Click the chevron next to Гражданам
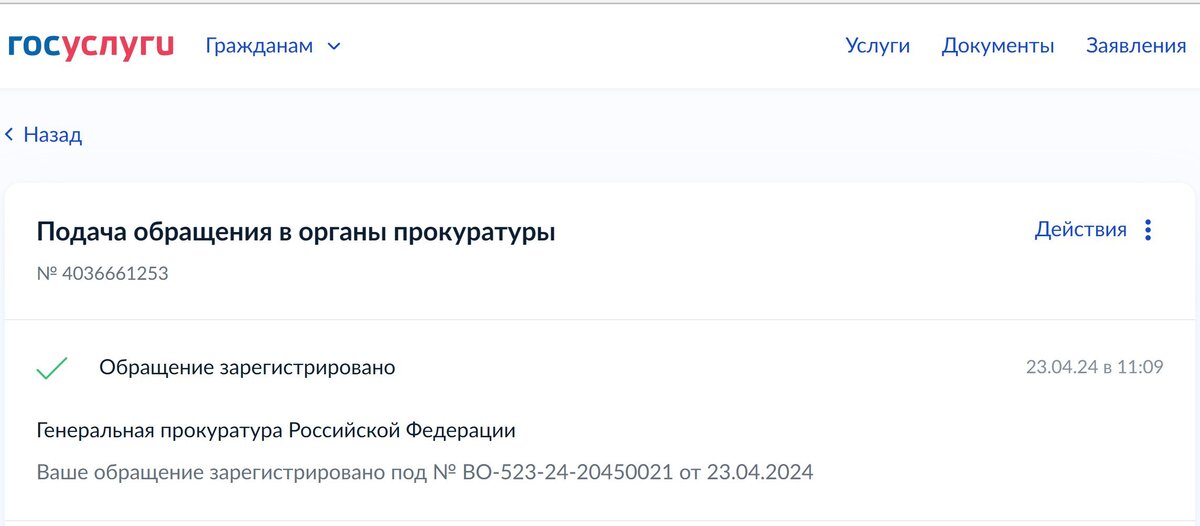Screen dimensions: 1200x526 pyautogui.click(x=334, y=46)
